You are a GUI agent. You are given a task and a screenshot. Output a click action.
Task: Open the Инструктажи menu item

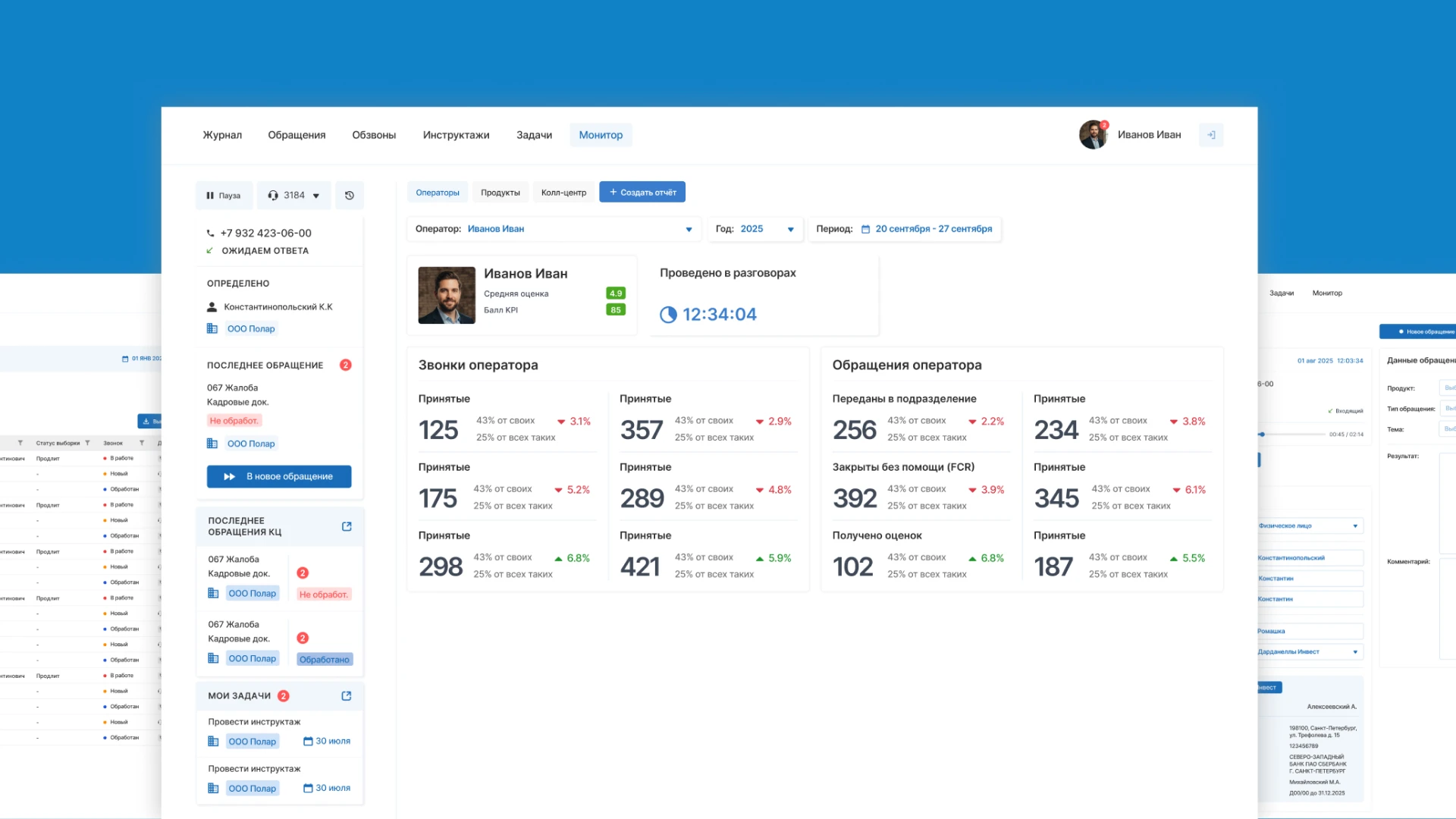[456, 135]
